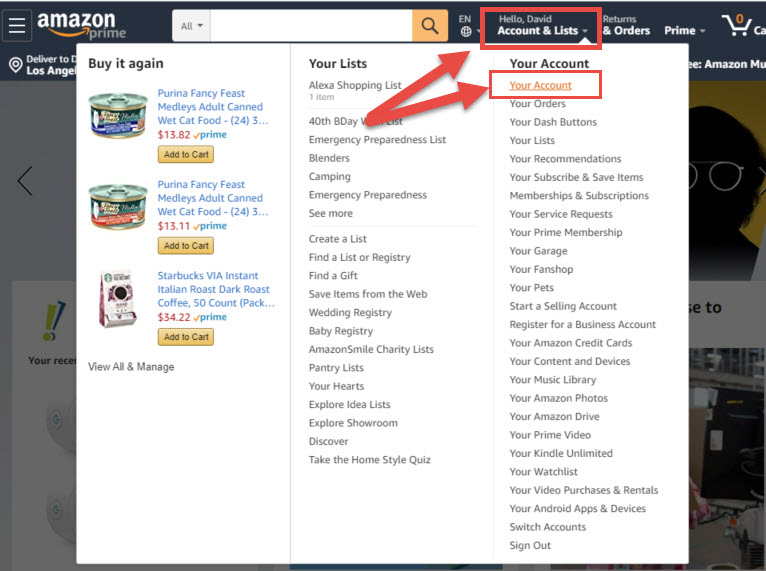Open the Alexa Shopping List

tap(355, 86)
